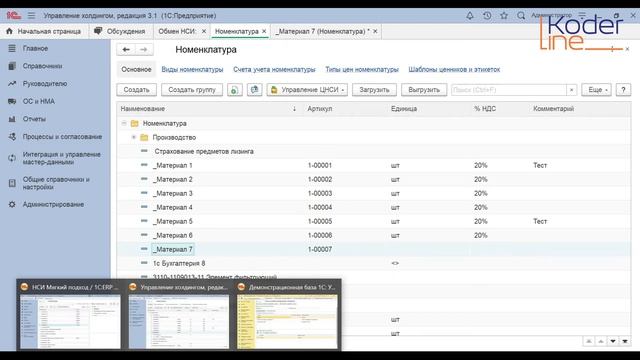Collapse the Номенклатура root folder
The image size is (640, 360).
[x=124, y=123]
